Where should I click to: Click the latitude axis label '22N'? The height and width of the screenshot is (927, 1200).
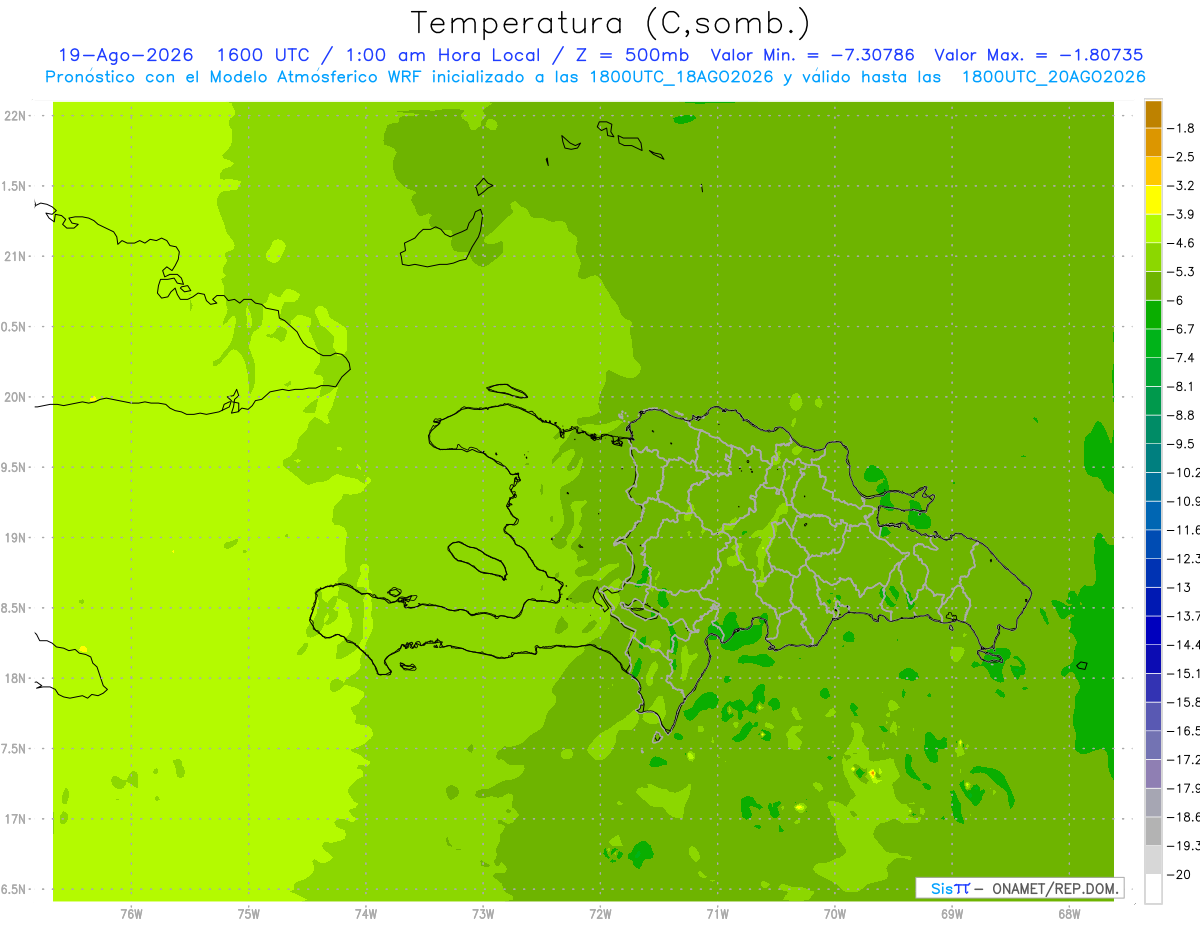point(14,116)
